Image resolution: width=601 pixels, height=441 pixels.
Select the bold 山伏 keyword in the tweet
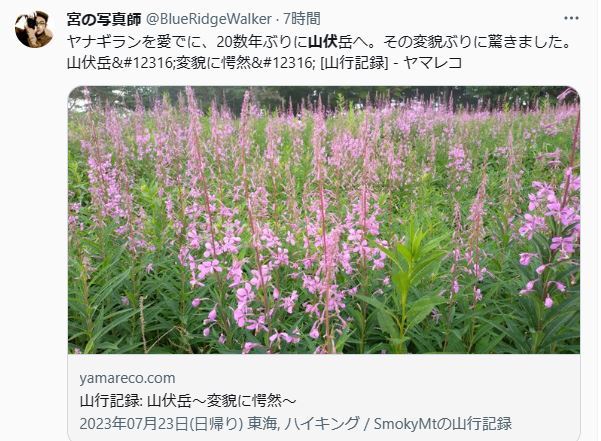[x=322, y=42]
